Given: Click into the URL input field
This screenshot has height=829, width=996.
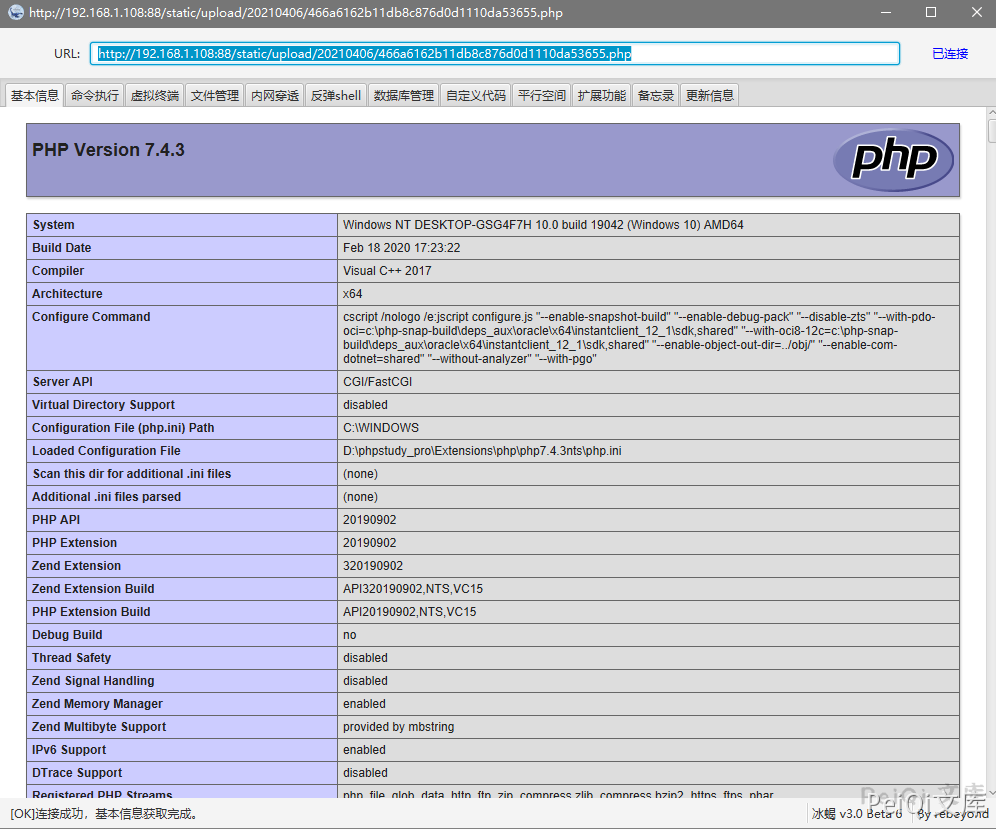Looking at the screenshot, I should [x=494, y=53].
